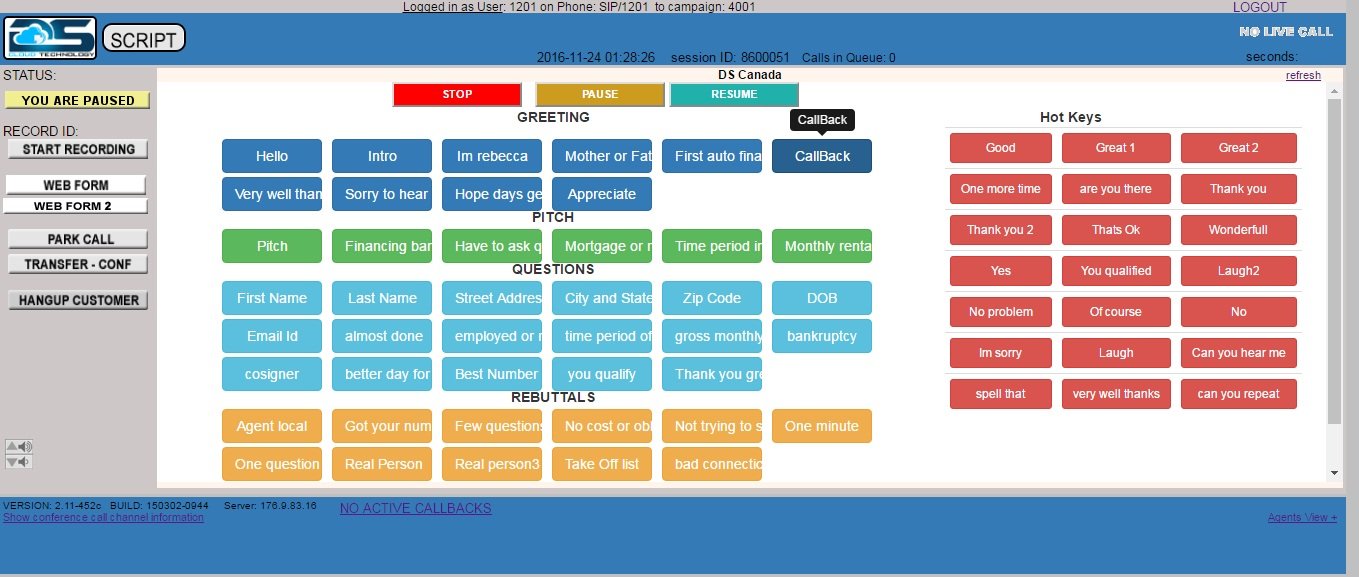The width and height of the screenshot is (1359, 577).
Task: Click the LOGOUT link
Action: click(1260, 7)
